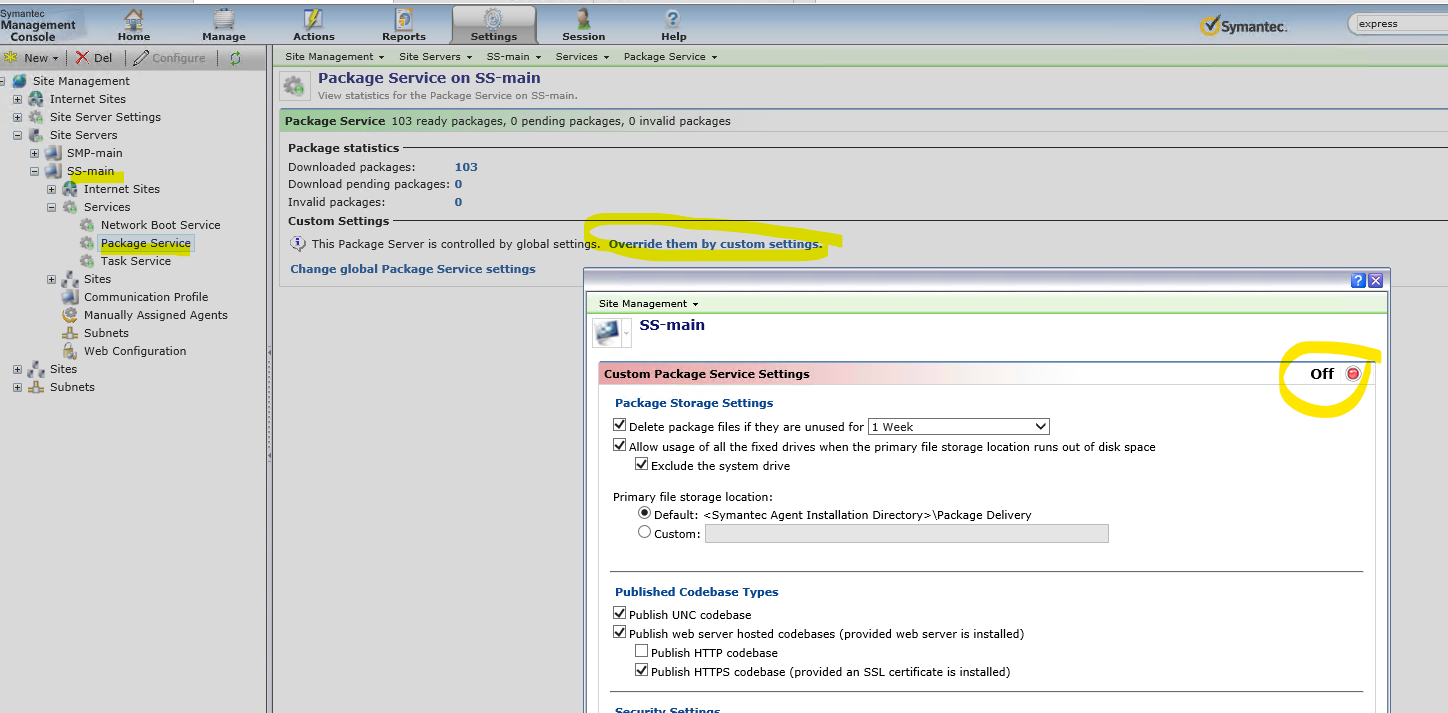Click Override them by custom settings link
The height and width of the screenshot is (713, 1448).
tap(715, 244)
